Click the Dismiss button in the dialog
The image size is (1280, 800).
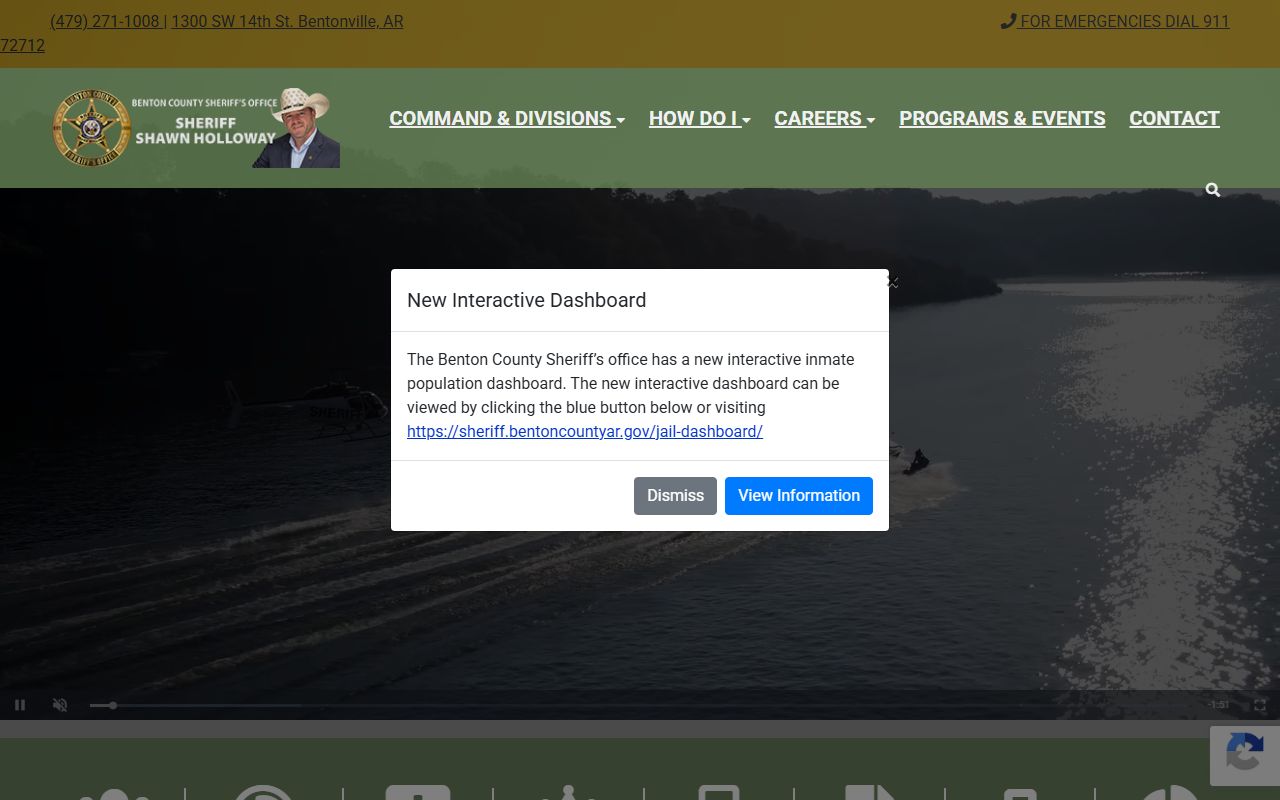[x=675, y=496]
